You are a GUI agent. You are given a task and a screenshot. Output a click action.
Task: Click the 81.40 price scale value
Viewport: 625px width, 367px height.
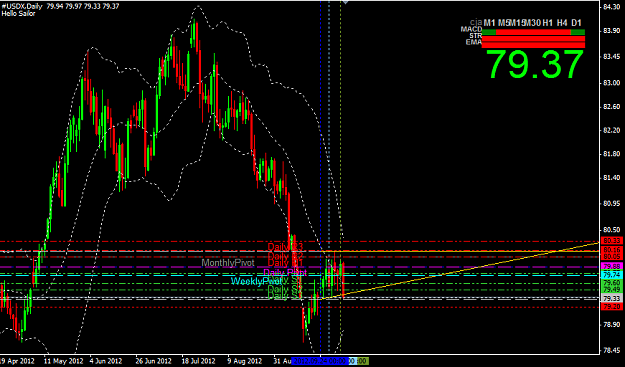(611, 177)
